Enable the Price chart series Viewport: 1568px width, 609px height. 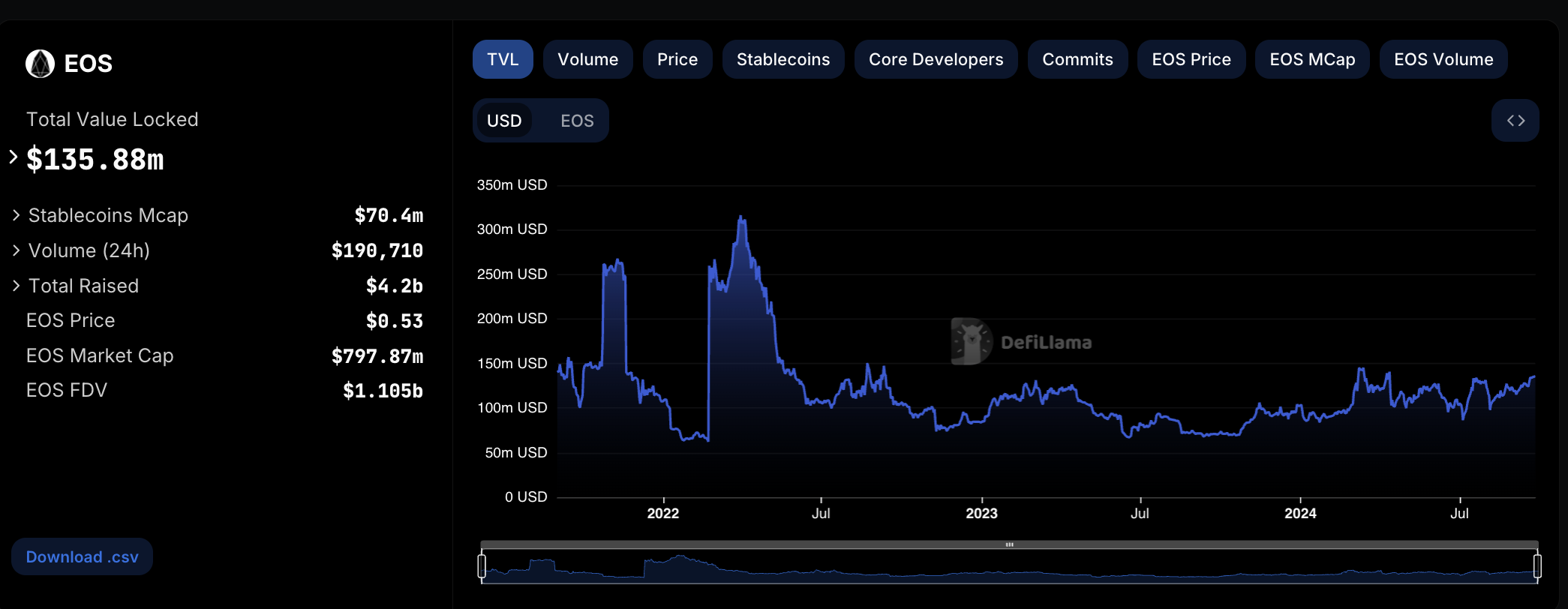(x=677, y=60)
